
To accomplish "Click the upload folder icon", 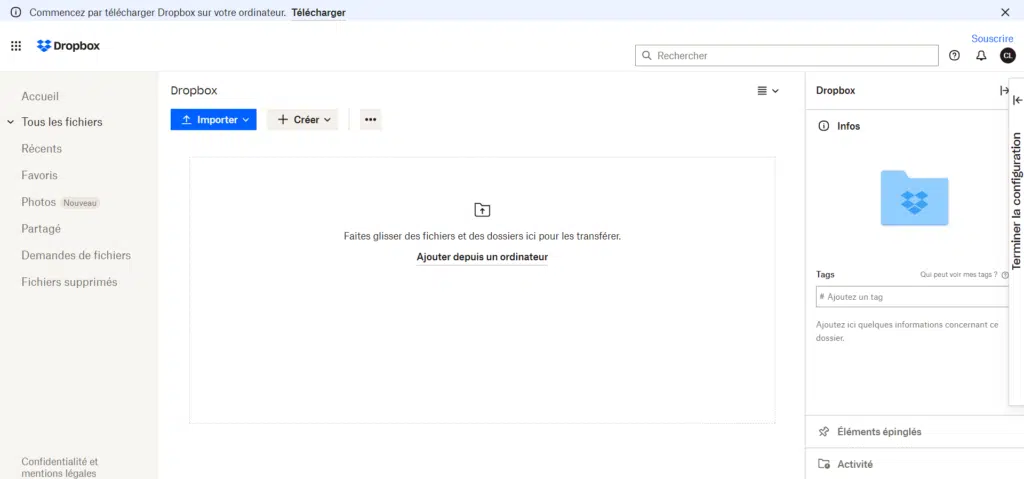I will click(482, 210).
